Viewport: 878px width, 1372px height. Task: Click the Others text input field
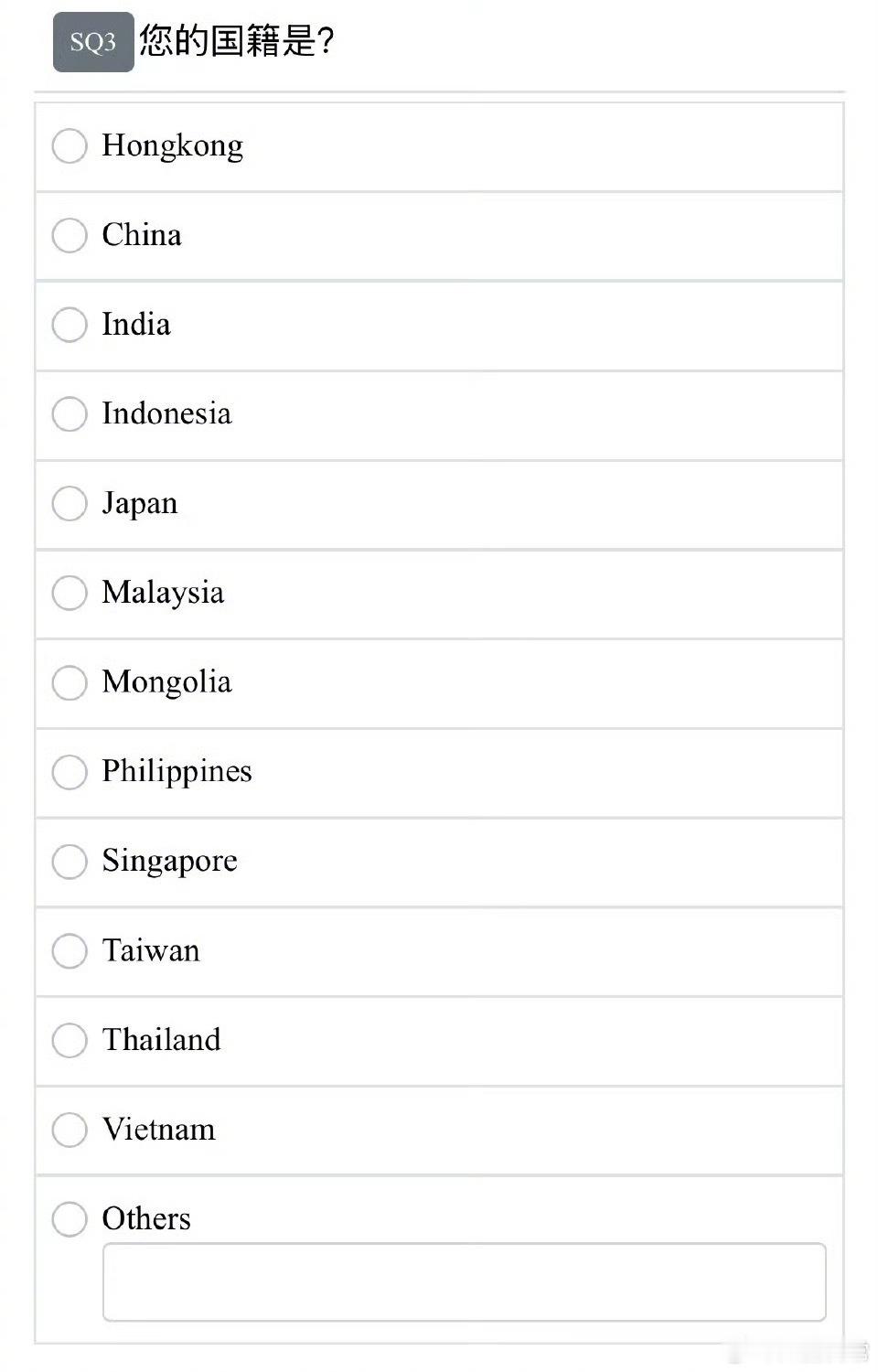[464, 1281]
